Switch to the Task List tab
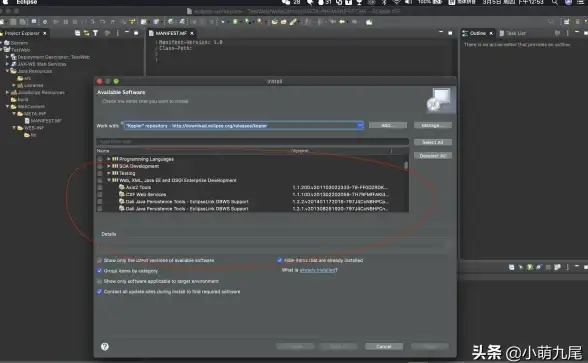 (513, 33)
